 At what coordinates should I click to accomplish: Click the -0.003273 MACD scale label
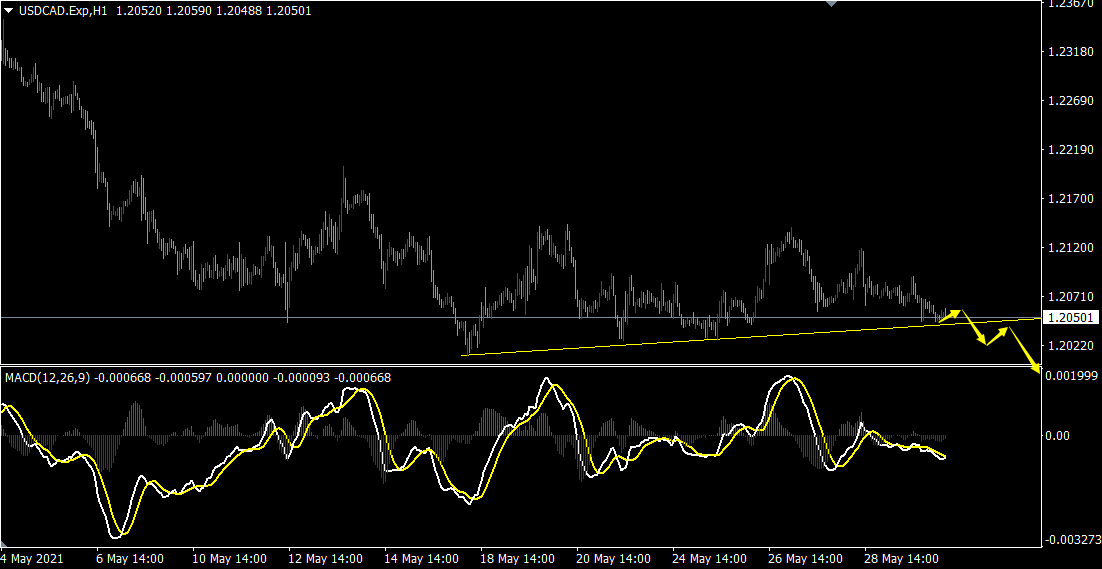click(x=1072, y=540)
